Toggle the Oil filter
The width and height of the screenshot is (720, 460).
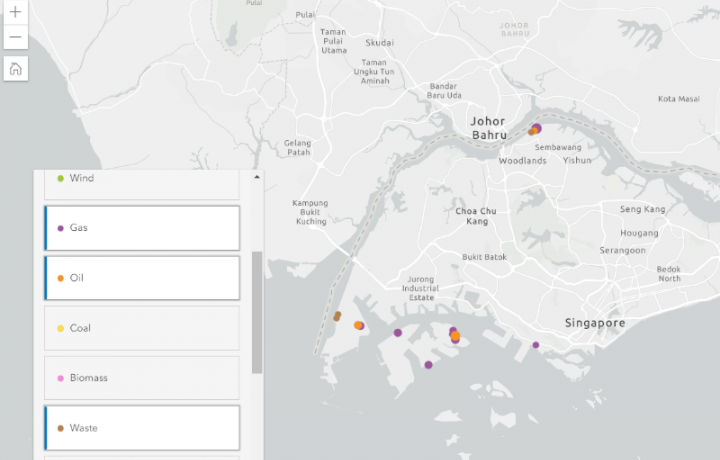pyautogui.click(x=142, y=278)
